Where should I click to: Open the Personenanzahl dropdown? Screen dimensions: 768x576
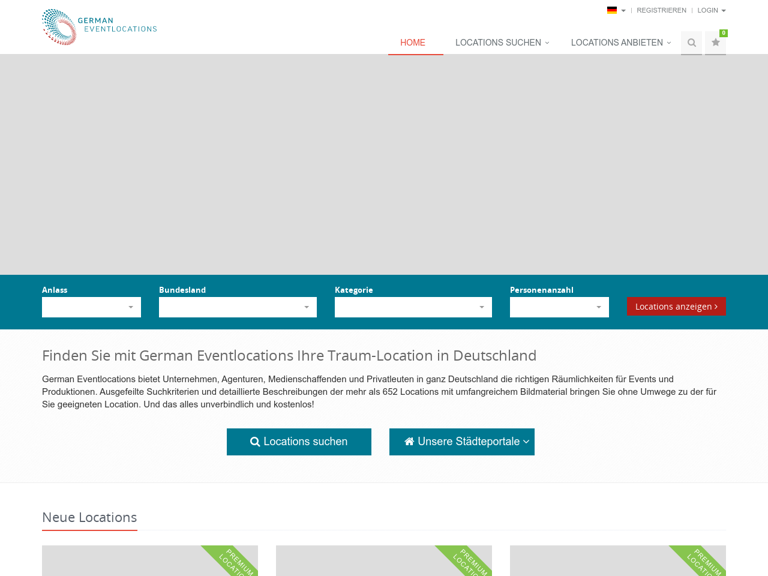coord(559,307)
